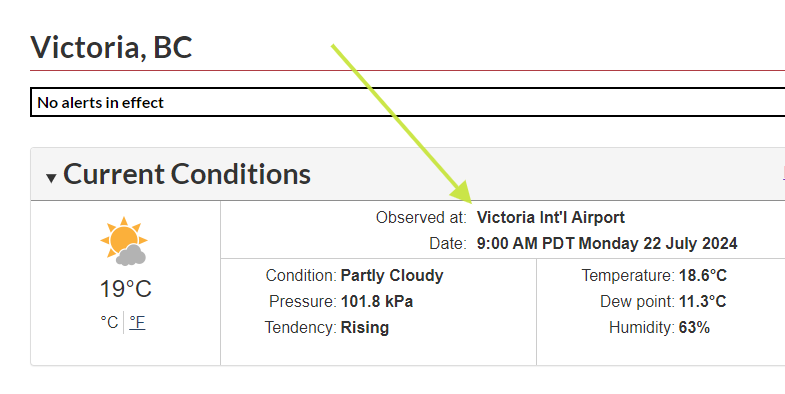785x394 pixels.
Task: Click the Victoria Int'l Airport station name
Action: (x=551, y=217)
